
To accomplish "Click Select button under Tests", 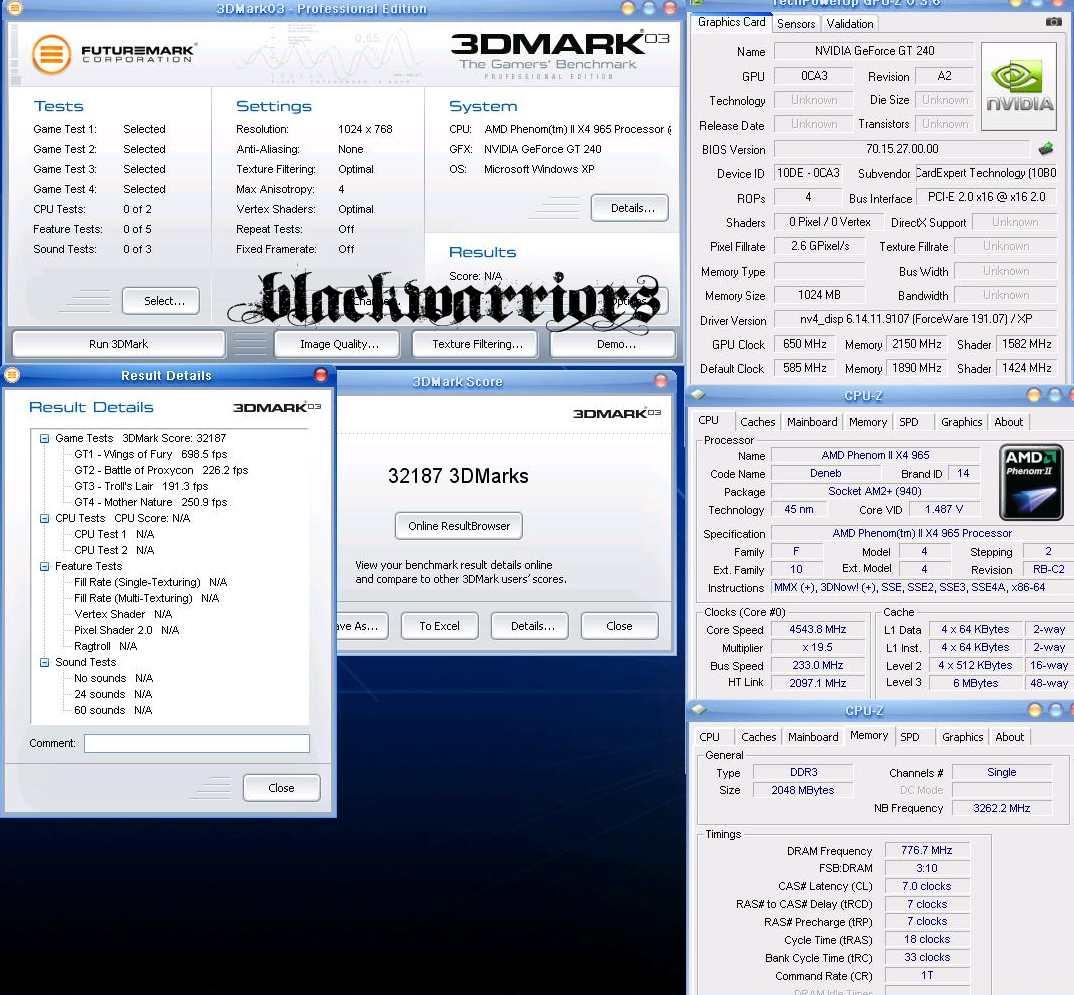I will pyautogui.click(x=161, y=301).
